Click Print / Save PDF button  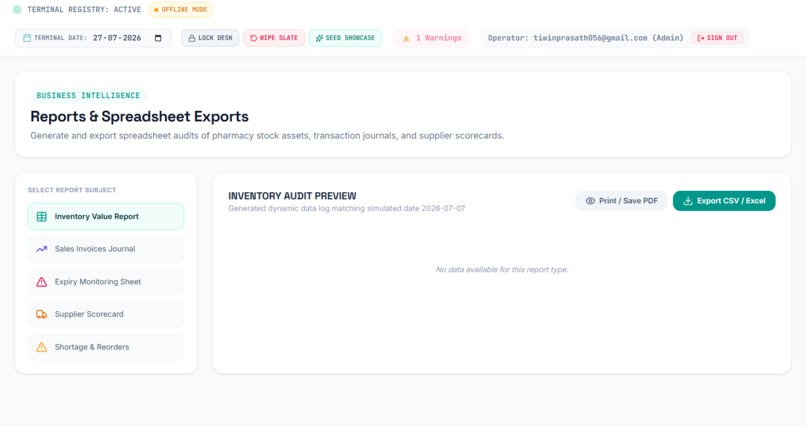621,201
